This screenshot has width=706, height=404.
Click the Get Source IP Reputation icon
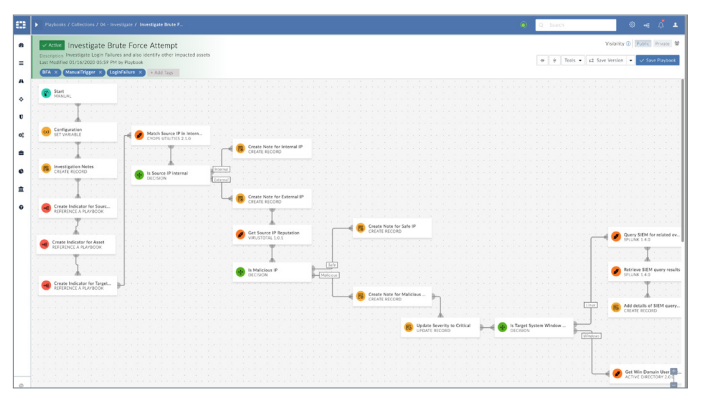[240, 234]
